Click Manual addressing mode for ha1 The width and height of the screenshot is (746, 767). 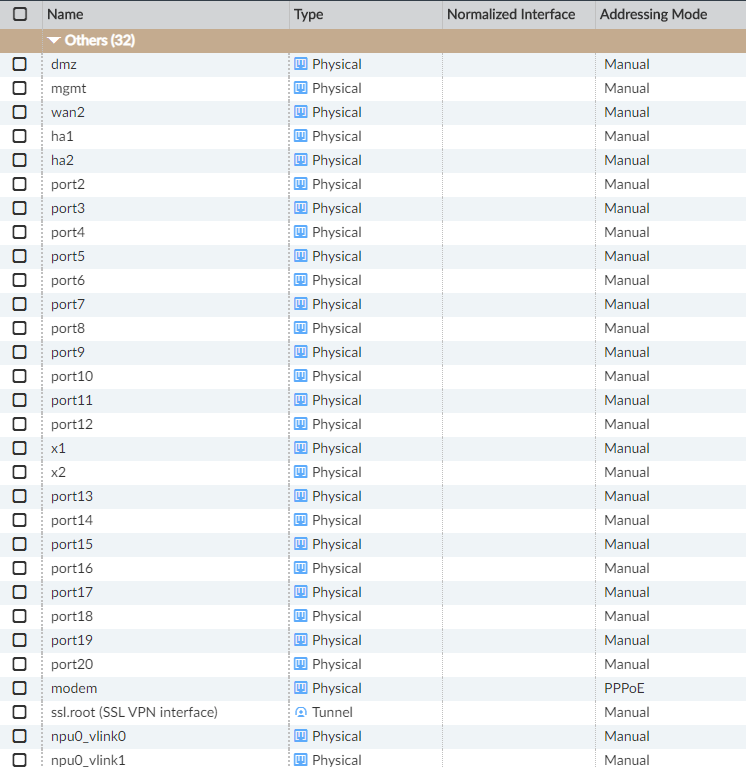coord(627,136)
